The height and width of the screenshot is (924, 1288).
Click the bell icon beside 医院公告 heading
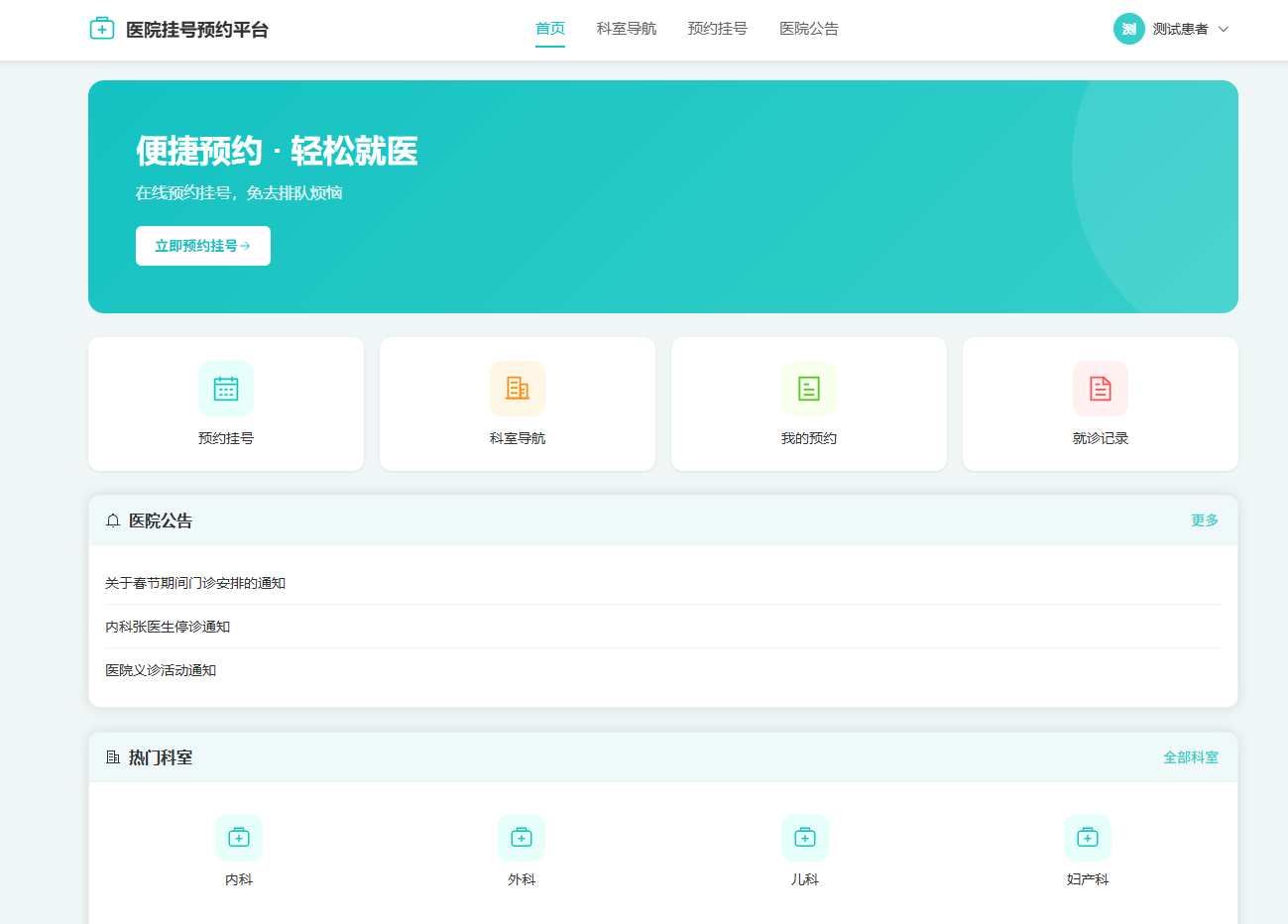[113, 520]
